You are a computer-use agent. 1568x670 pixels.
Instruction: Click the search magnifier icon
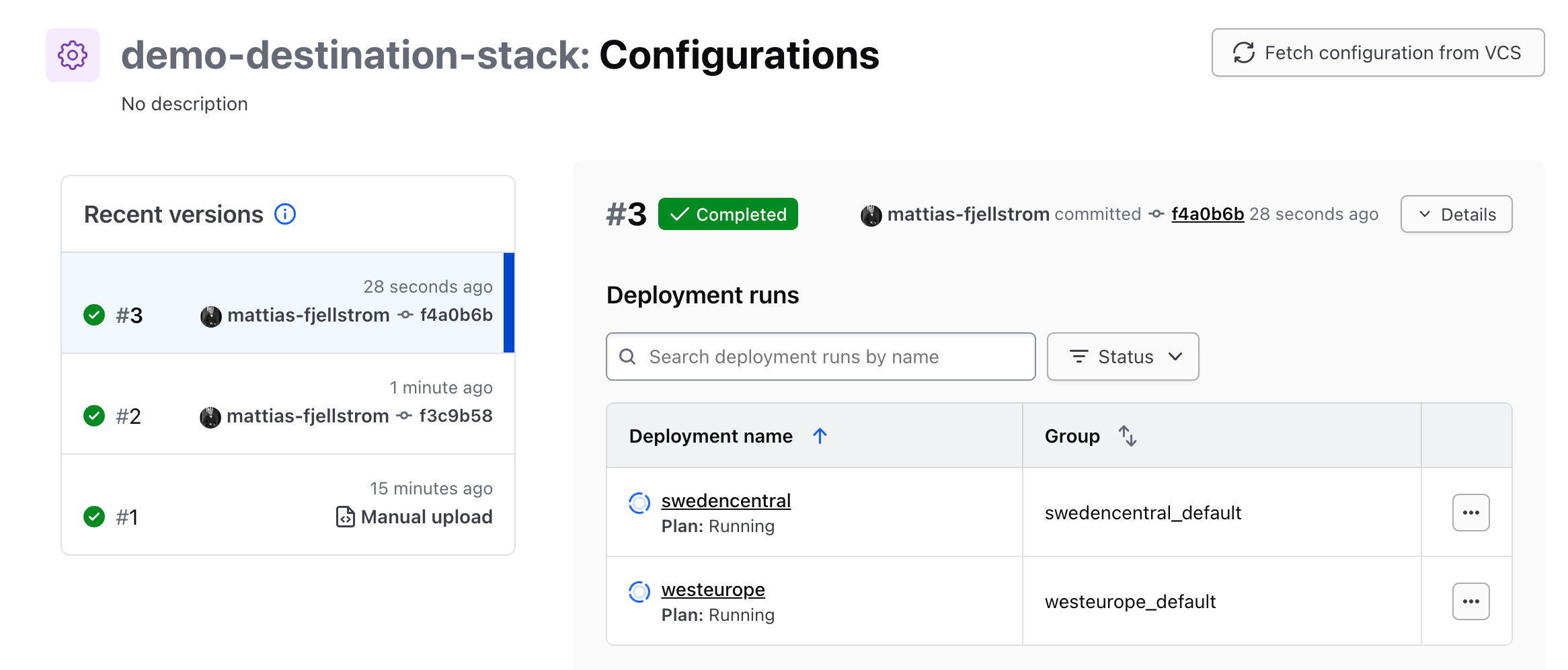[x=627, y=357]
